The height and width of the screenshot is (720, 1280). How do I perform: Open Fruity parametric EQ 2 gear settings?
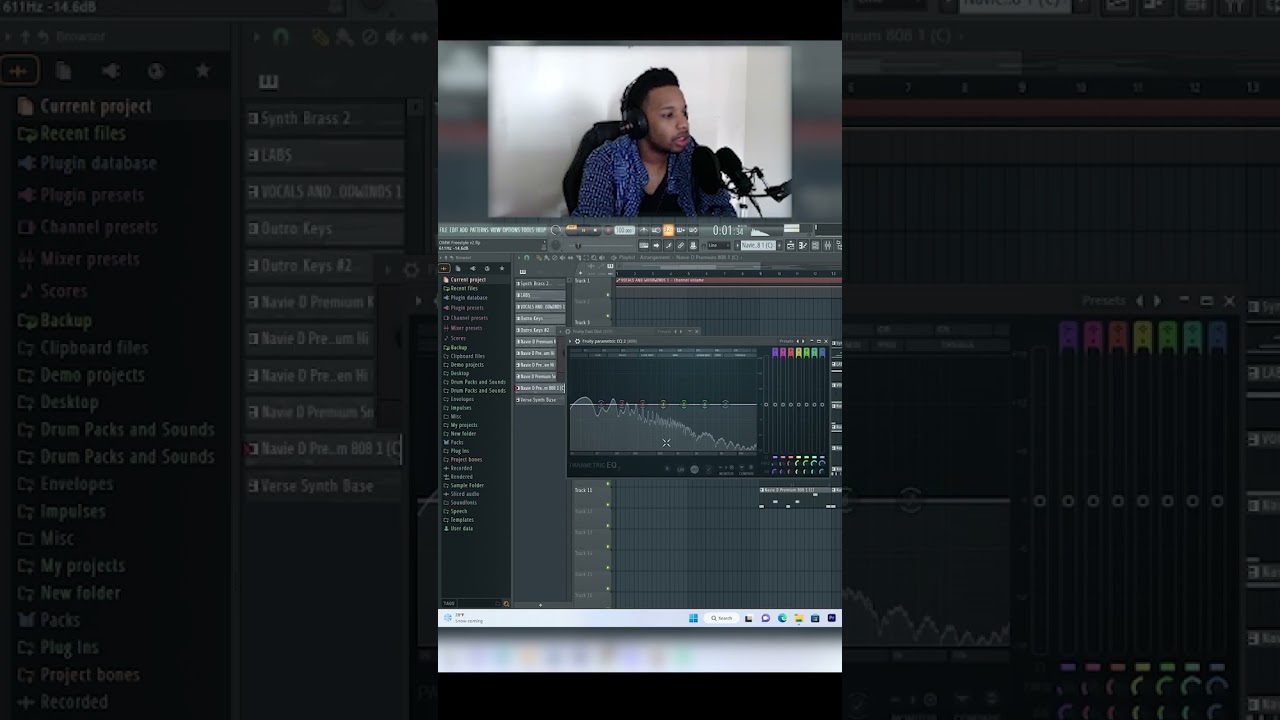[577, 341]
